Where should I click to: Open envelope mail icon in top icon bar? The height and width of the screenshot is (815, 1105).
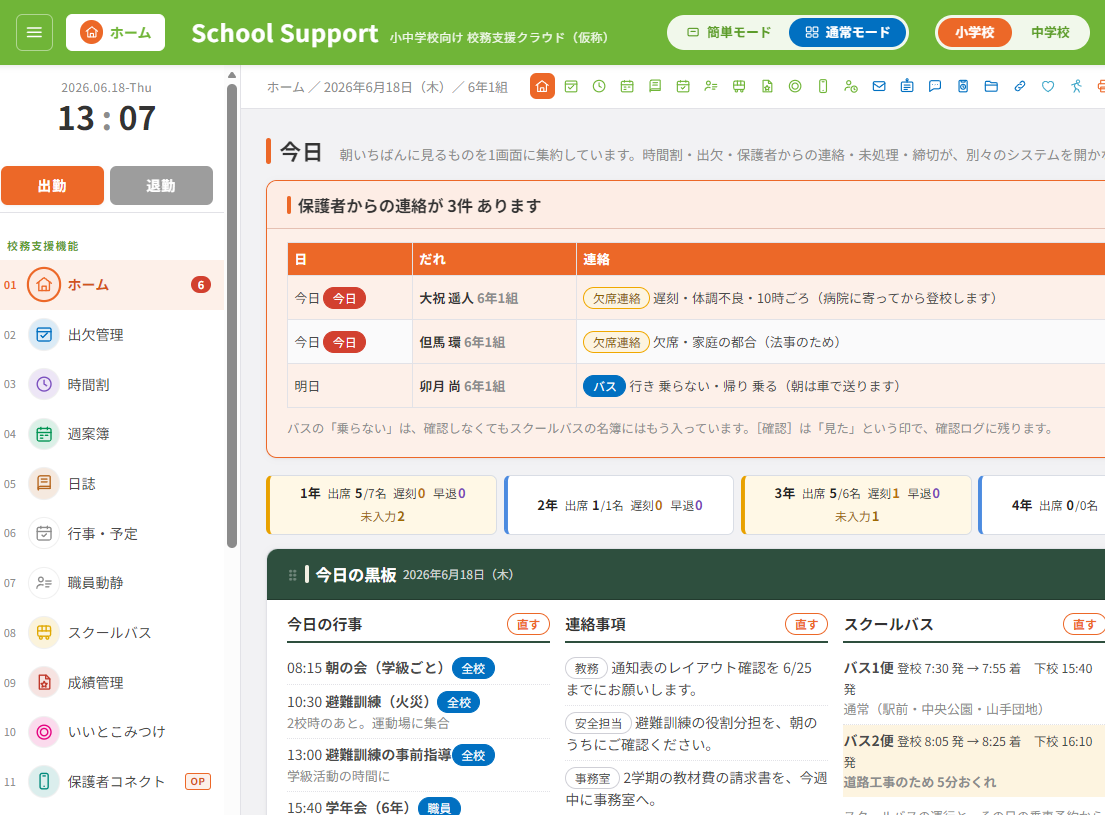click(x=879, y=86)
